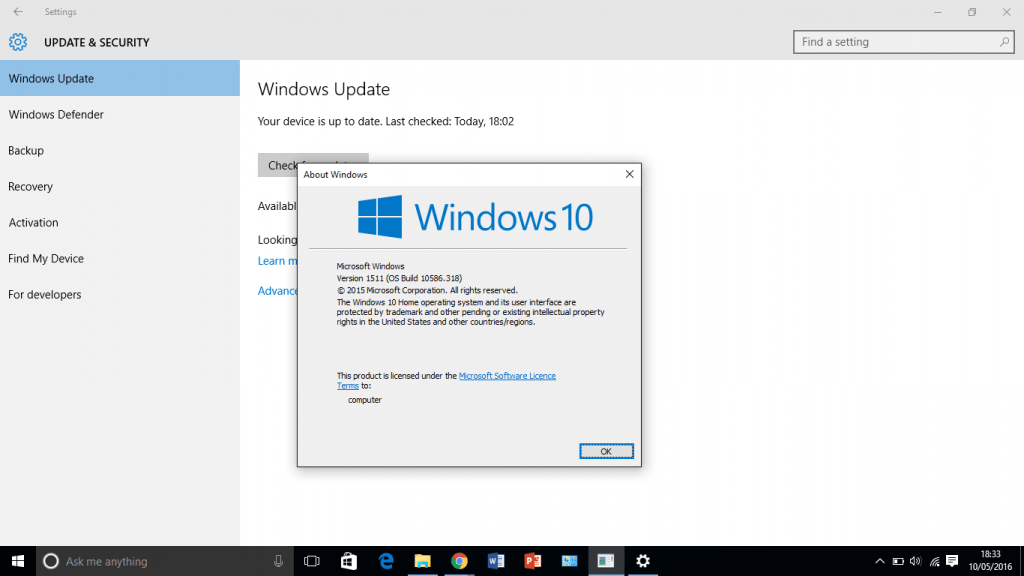
Task: Open Advanced options link
Action: click(278, 291)
